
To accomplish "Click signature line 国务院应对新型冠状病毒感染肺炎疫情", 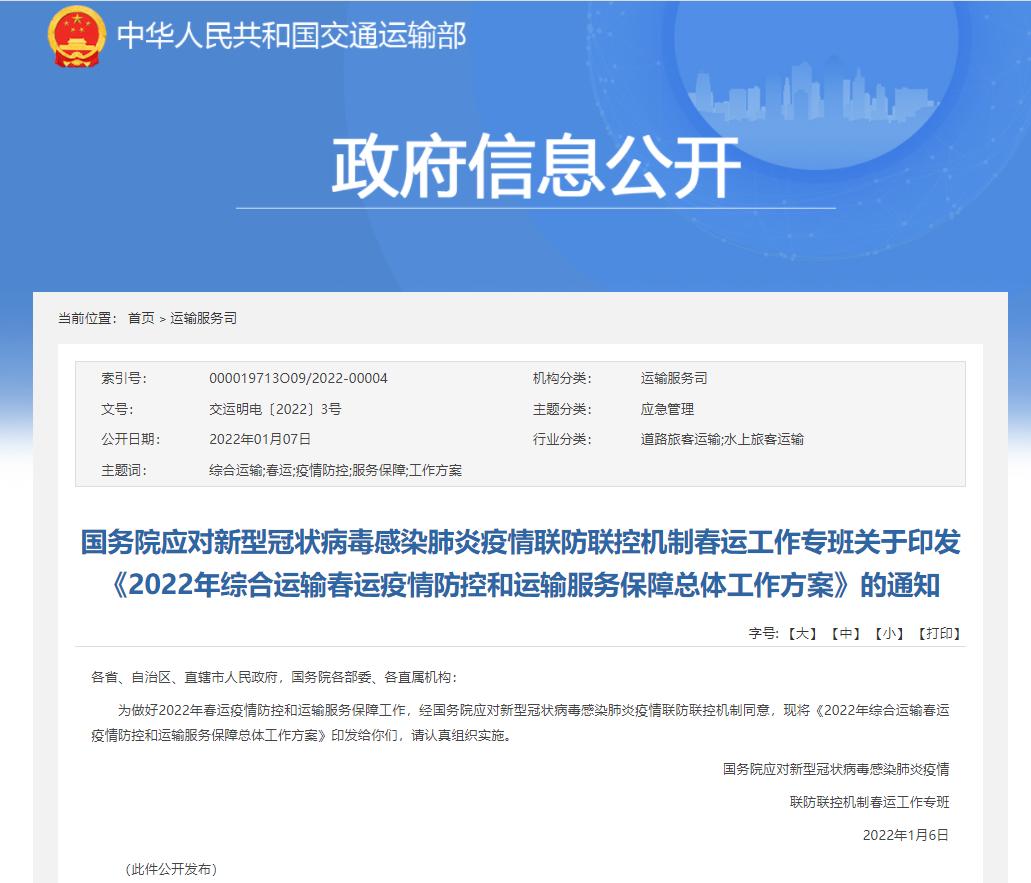I will click(x=836, y=769).
